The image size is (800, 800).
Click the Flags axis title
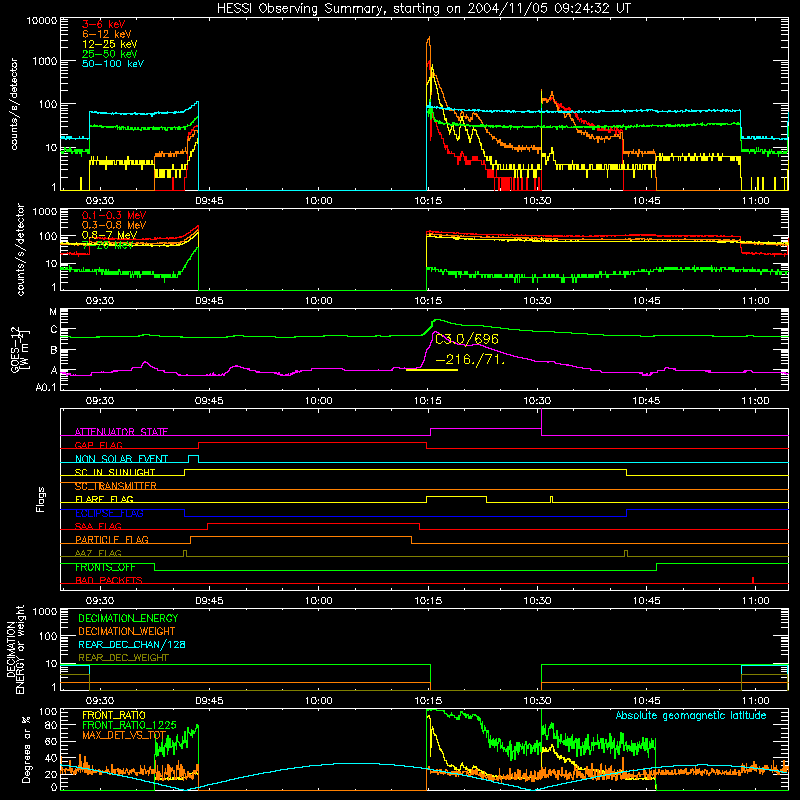[x=41, y=499]
